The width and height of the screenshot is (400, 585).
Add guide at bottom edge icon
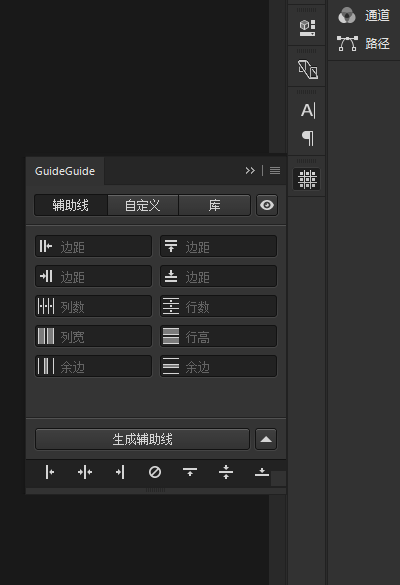[x=262, y=472]
